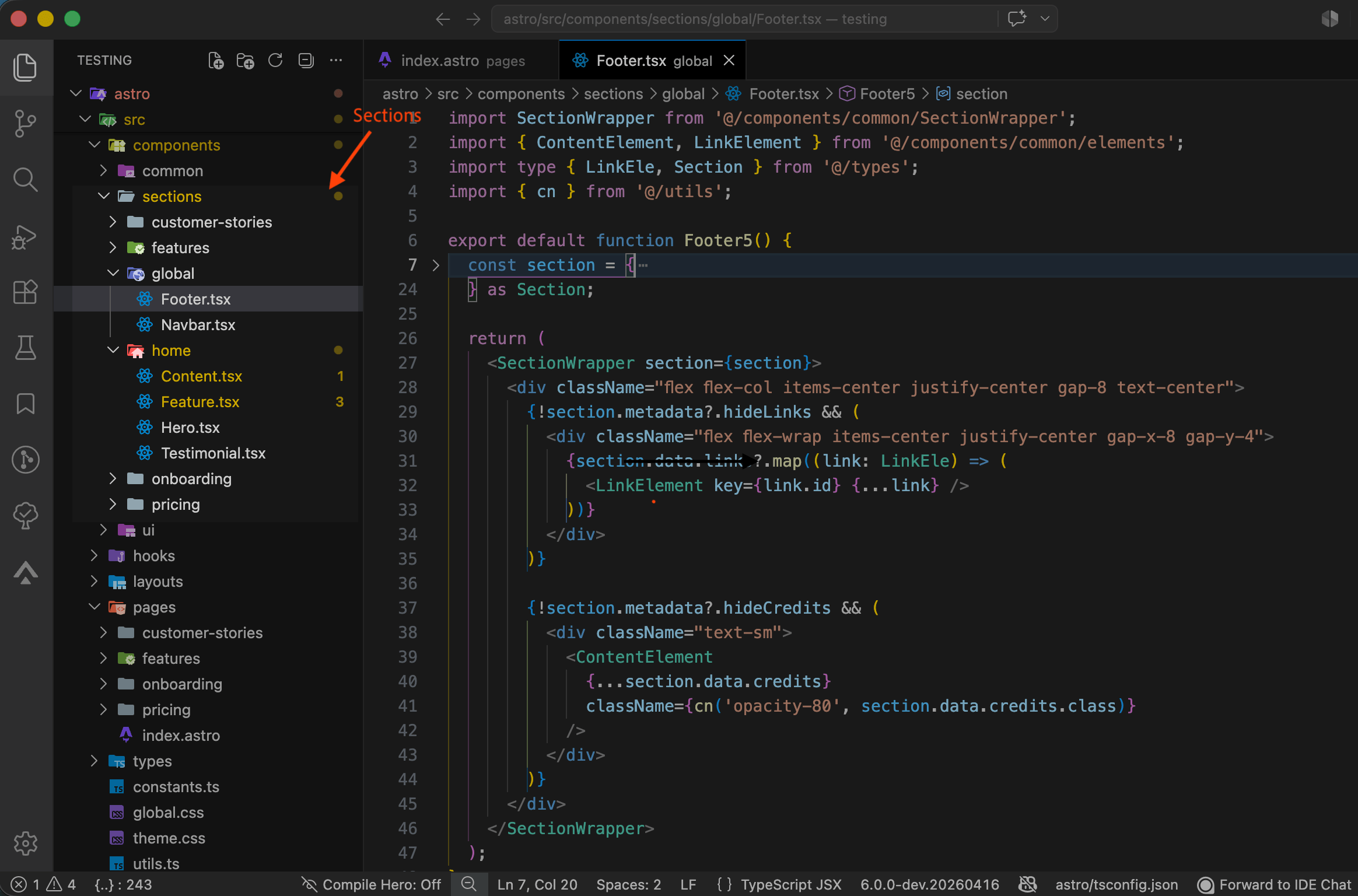Open the Search view

coord(25,180)
